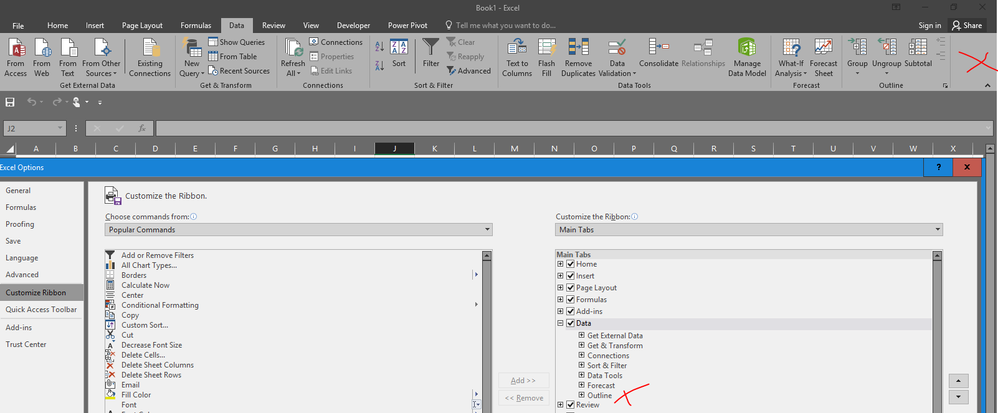This screenshot has height=413, width=998.
Task: Click the Share button
Action: (967, 25)
